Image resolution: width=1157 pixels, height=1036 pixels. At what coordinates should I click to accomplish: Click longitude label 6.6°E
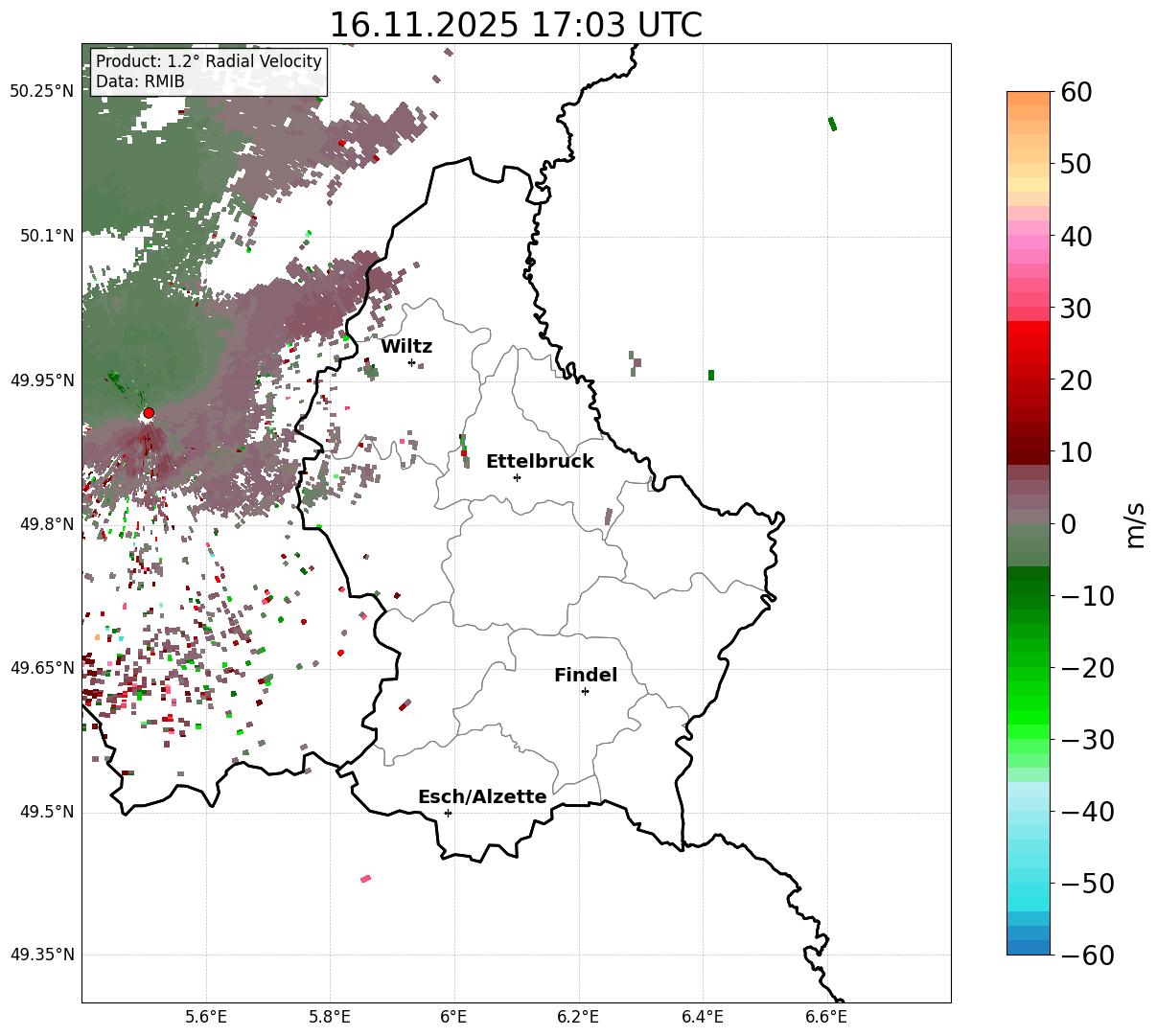826,1017
